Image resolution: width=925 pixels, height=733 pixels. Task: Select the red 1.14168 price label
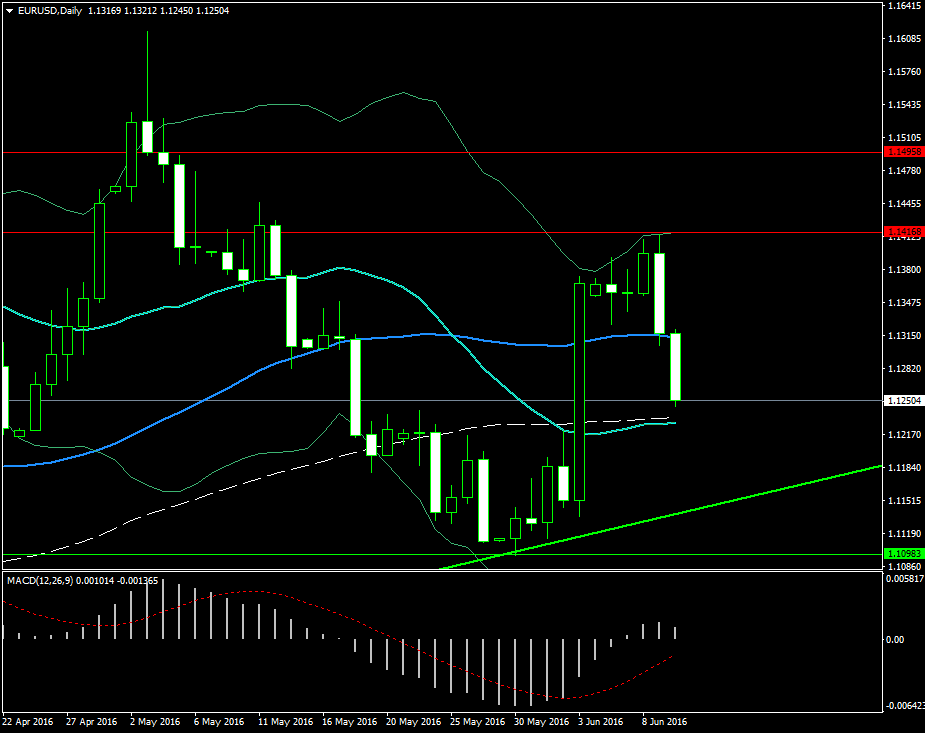[902, 232]
